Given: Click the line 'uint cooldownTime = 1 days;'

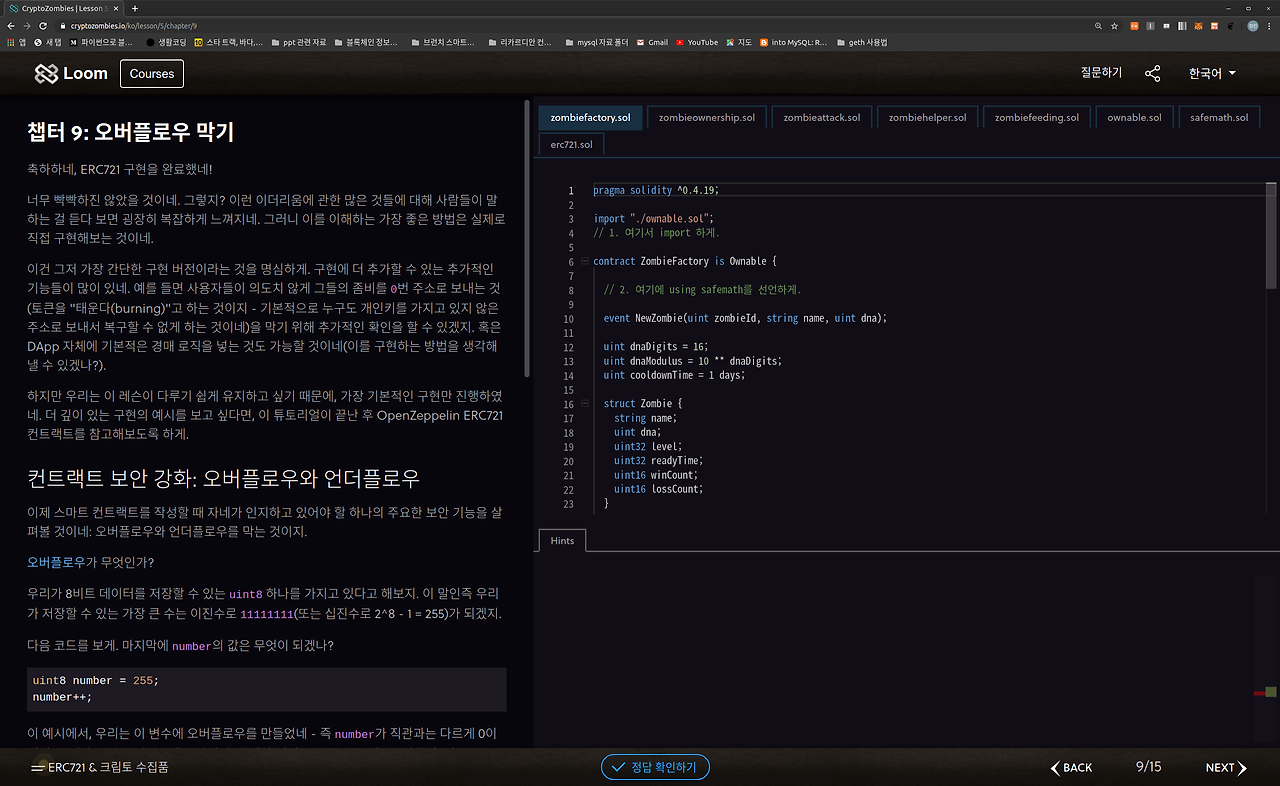Looking at the screenshot, I should point(674,375).
